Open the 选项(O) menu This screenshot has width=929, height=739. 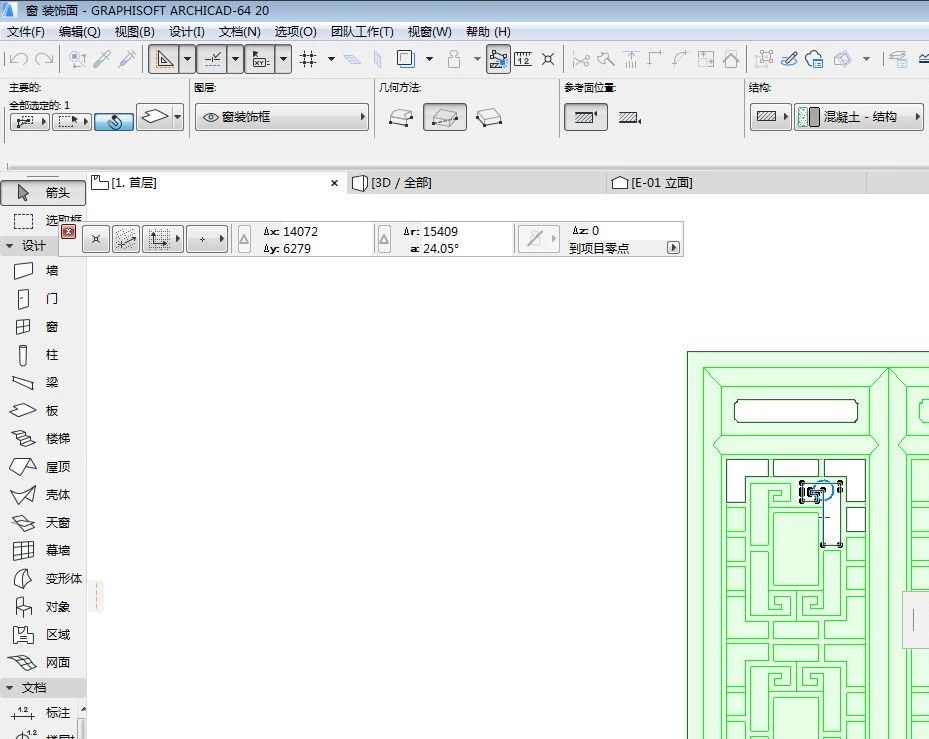point(296,31)
